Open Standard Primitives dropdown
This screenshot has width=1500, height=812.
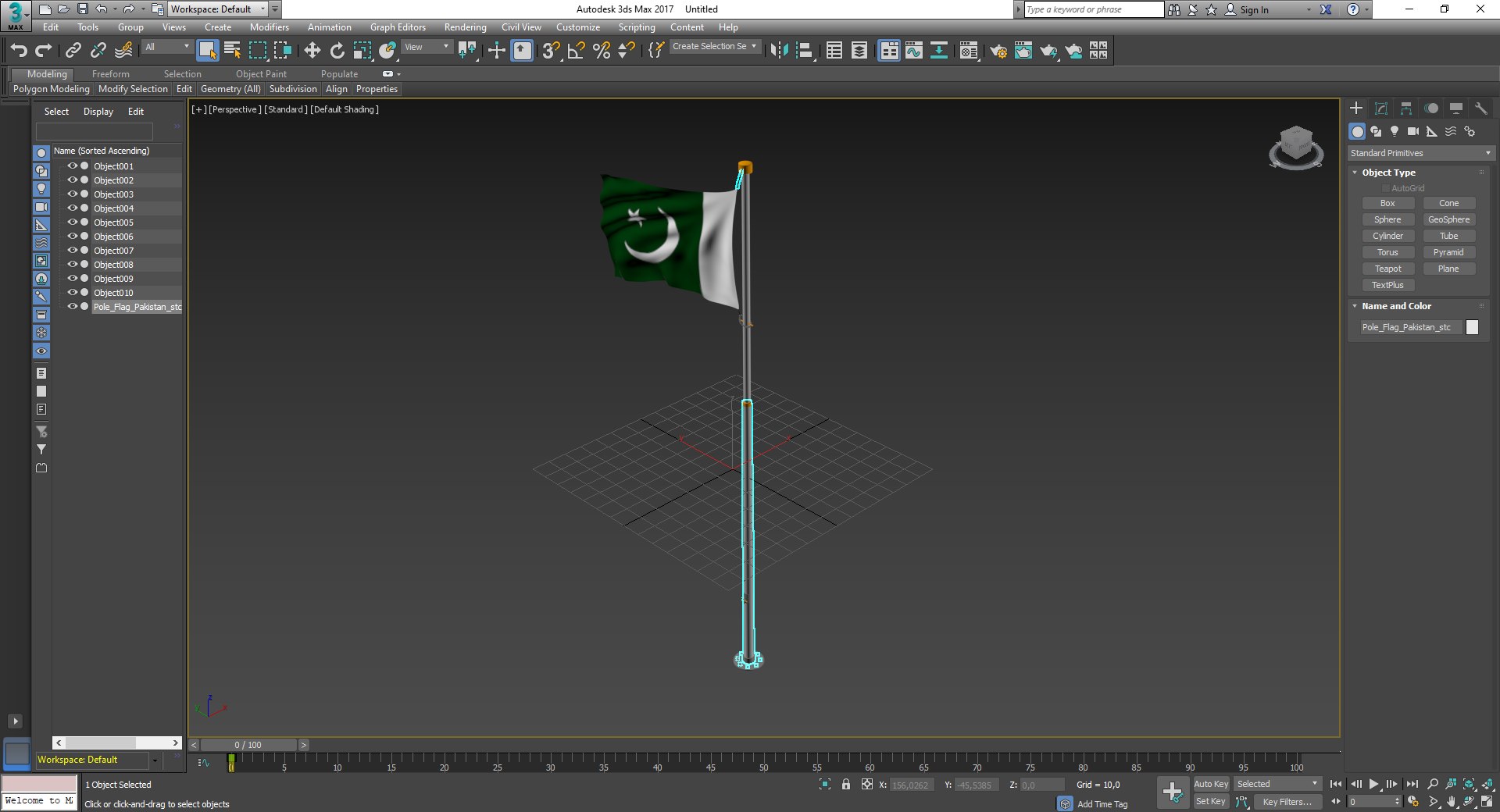(x=1420, y=153)
